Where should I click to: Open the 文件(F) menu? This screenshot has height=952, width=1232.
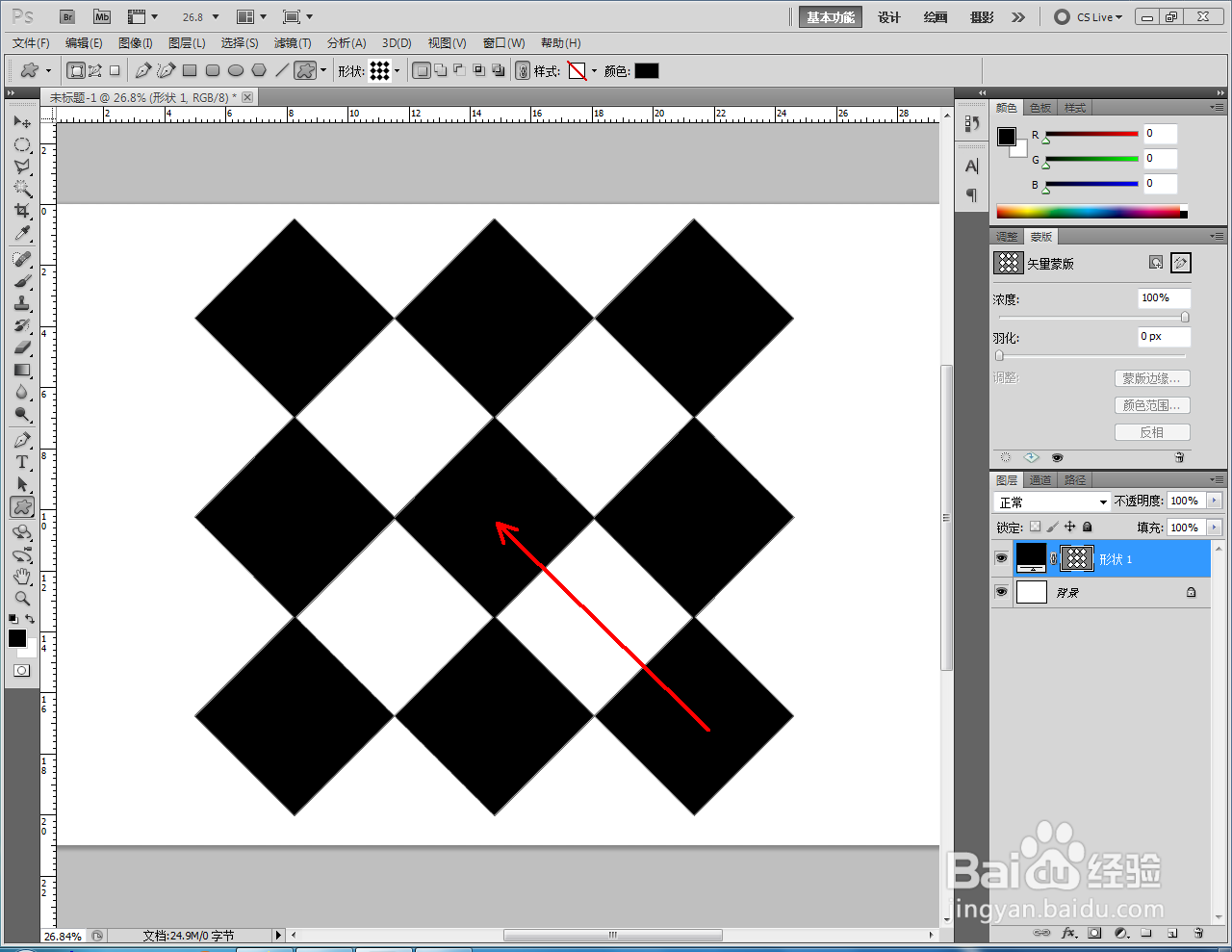pyautogui.click(x=32, y=43)
